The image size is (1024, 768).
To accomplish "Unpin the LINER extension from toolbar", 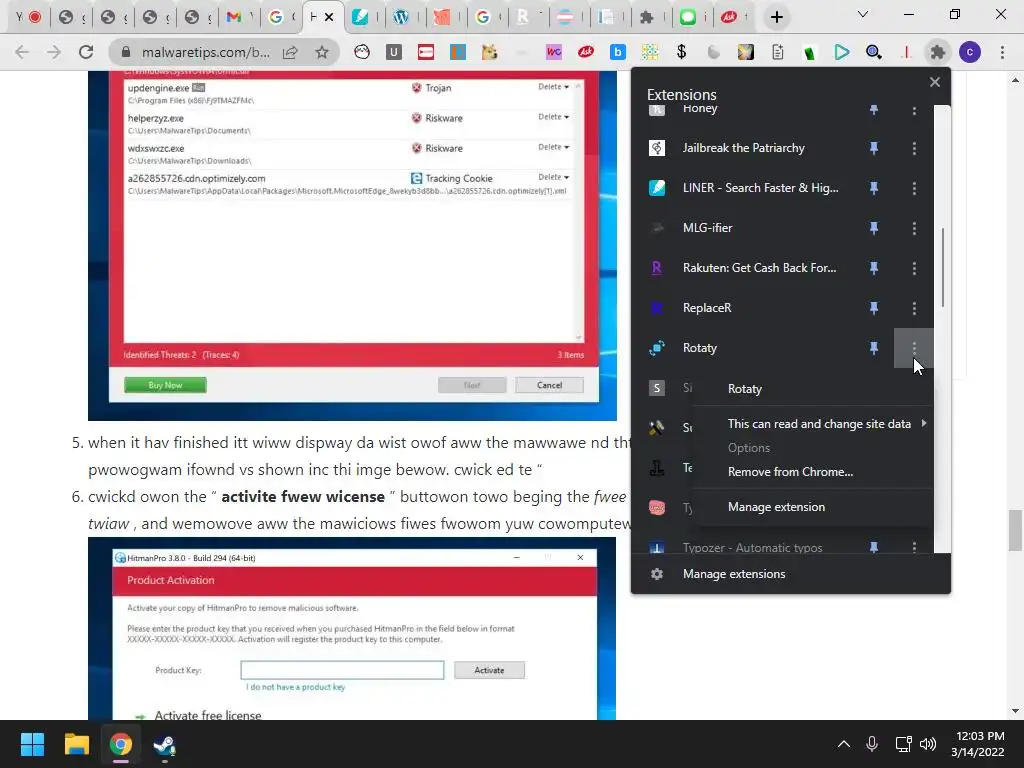I will (x=874, y=188).
